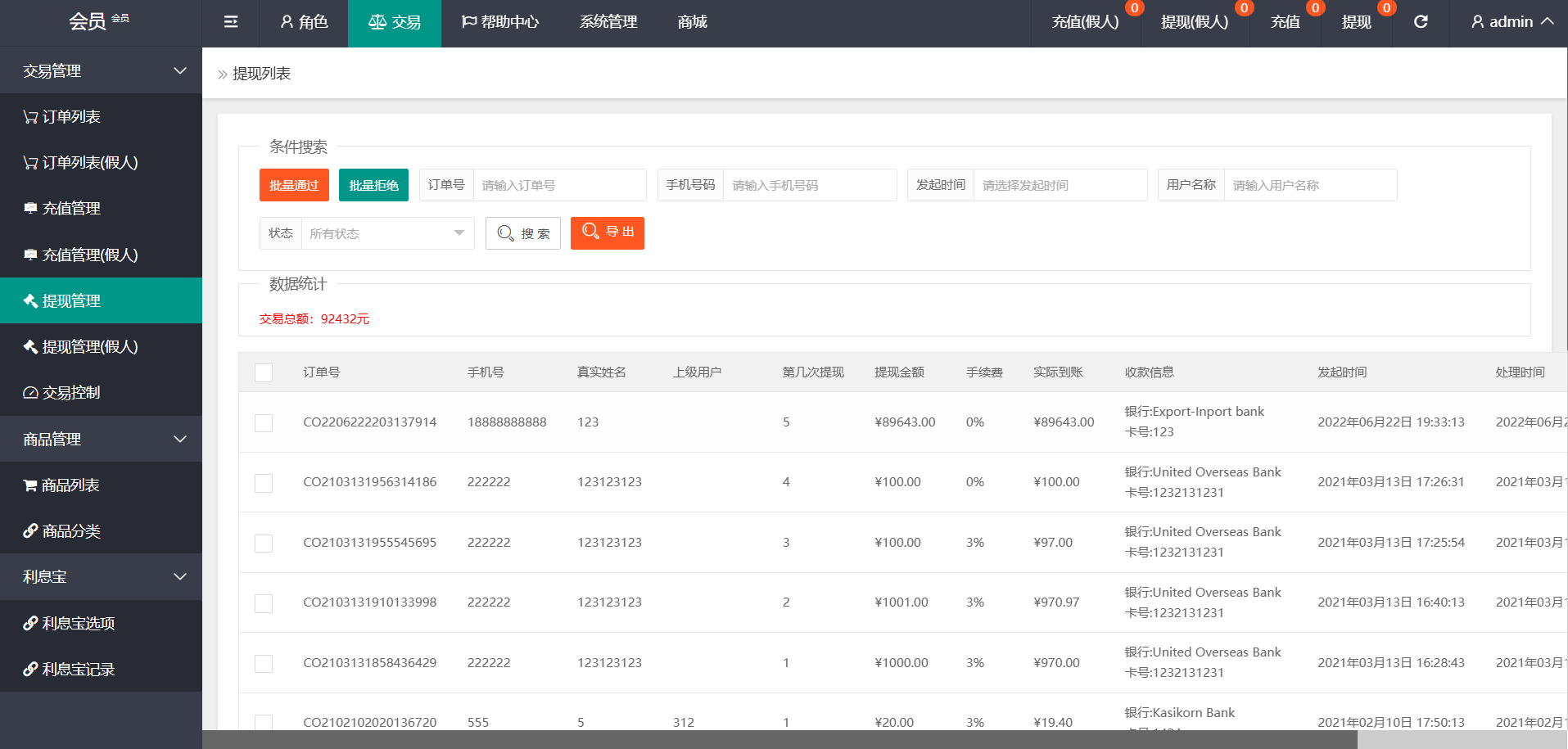Open 商品分类 in the sidebar
1568x749 pixels.
[x=72, y=531]
